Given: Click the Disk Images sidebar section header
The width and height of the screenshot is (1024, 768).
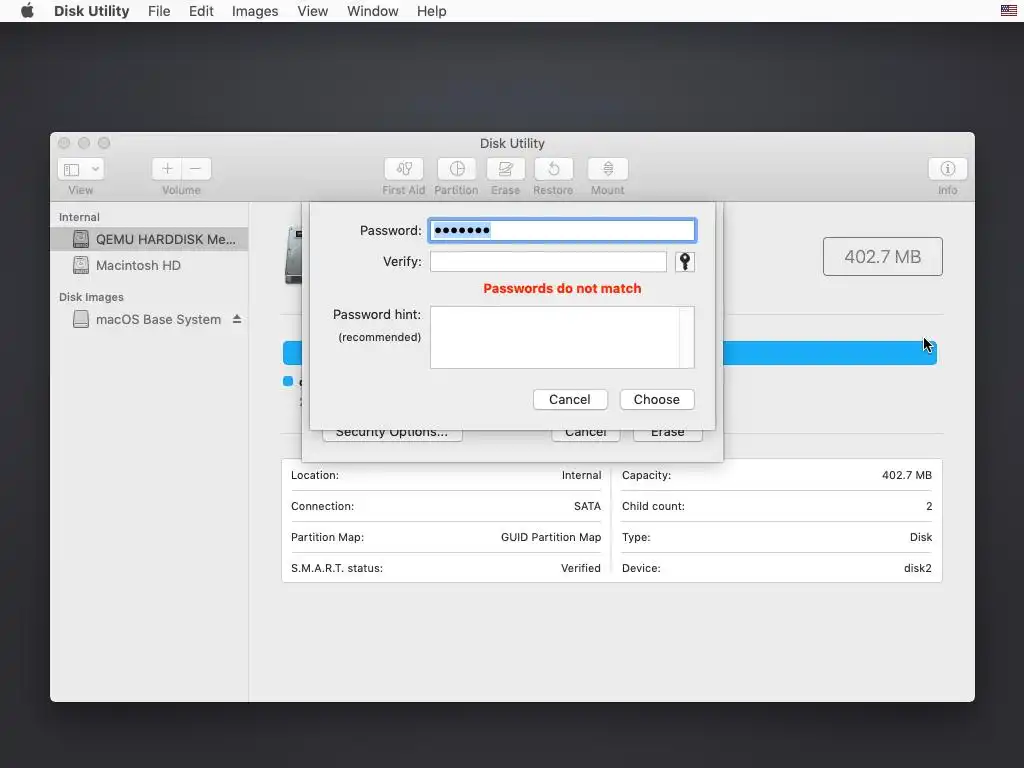Looking at the screenshot, I should [x=91, y=297].
